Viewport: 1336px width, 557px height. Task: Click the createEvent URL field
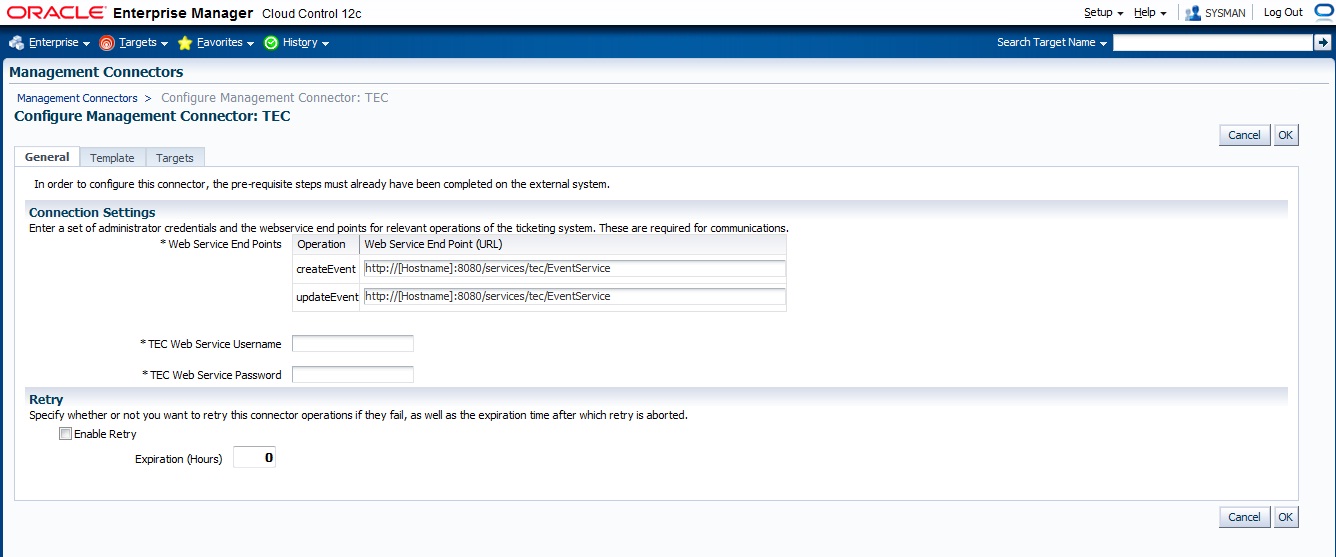click(574, 269)
